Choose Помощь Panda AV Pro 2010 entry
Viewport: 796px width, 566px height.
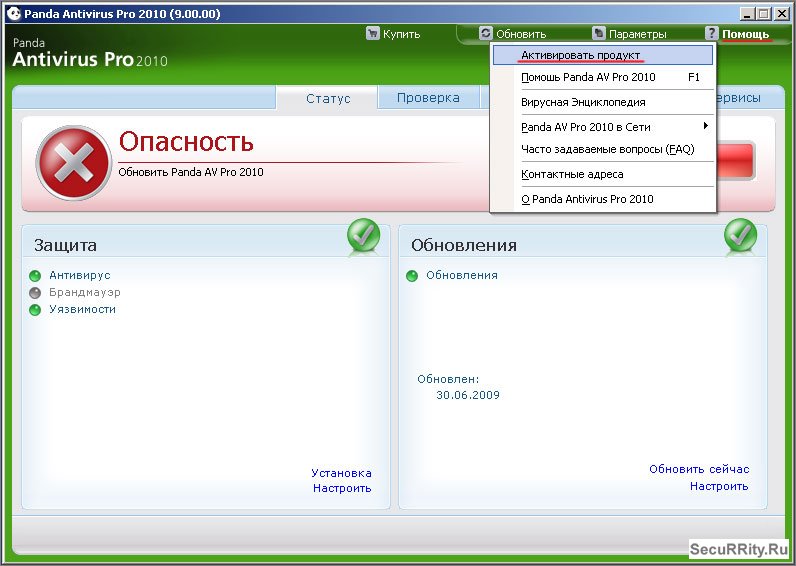[x=603, y=77]
